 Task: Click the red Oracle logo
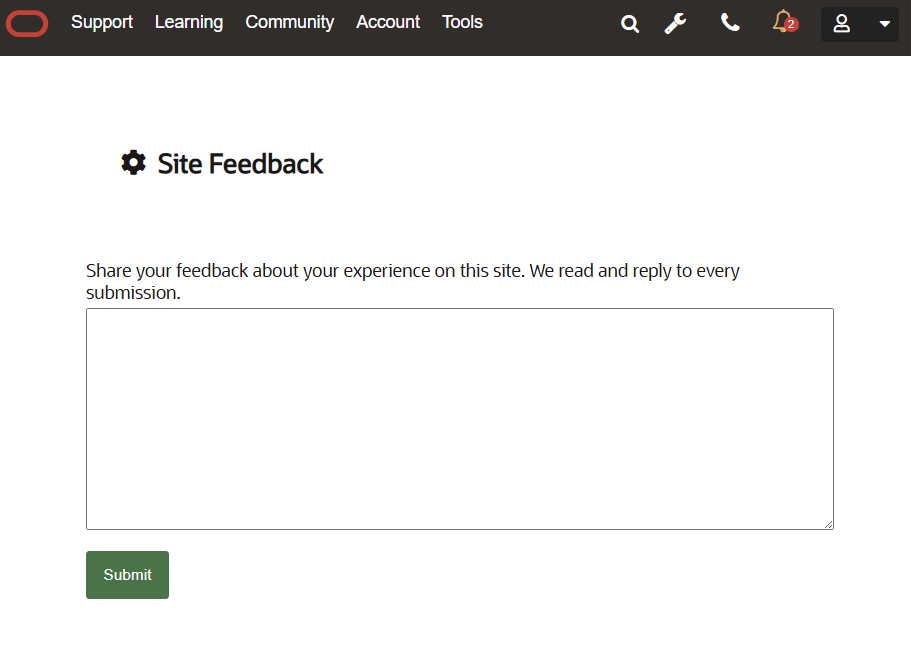coord(27,23)
